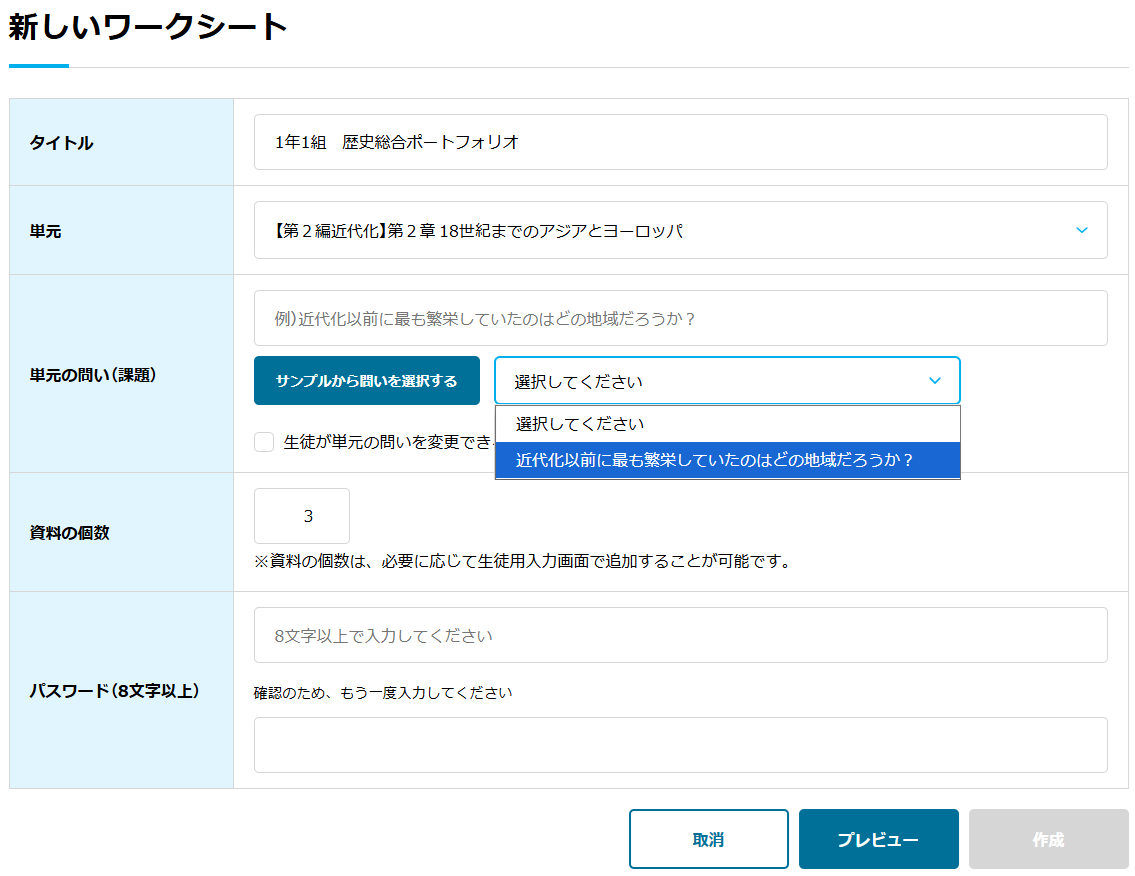Click the 資料の個数 number box showing 3
The height and width of the screenshot is (876, 1135).
(x=302, y=516)
